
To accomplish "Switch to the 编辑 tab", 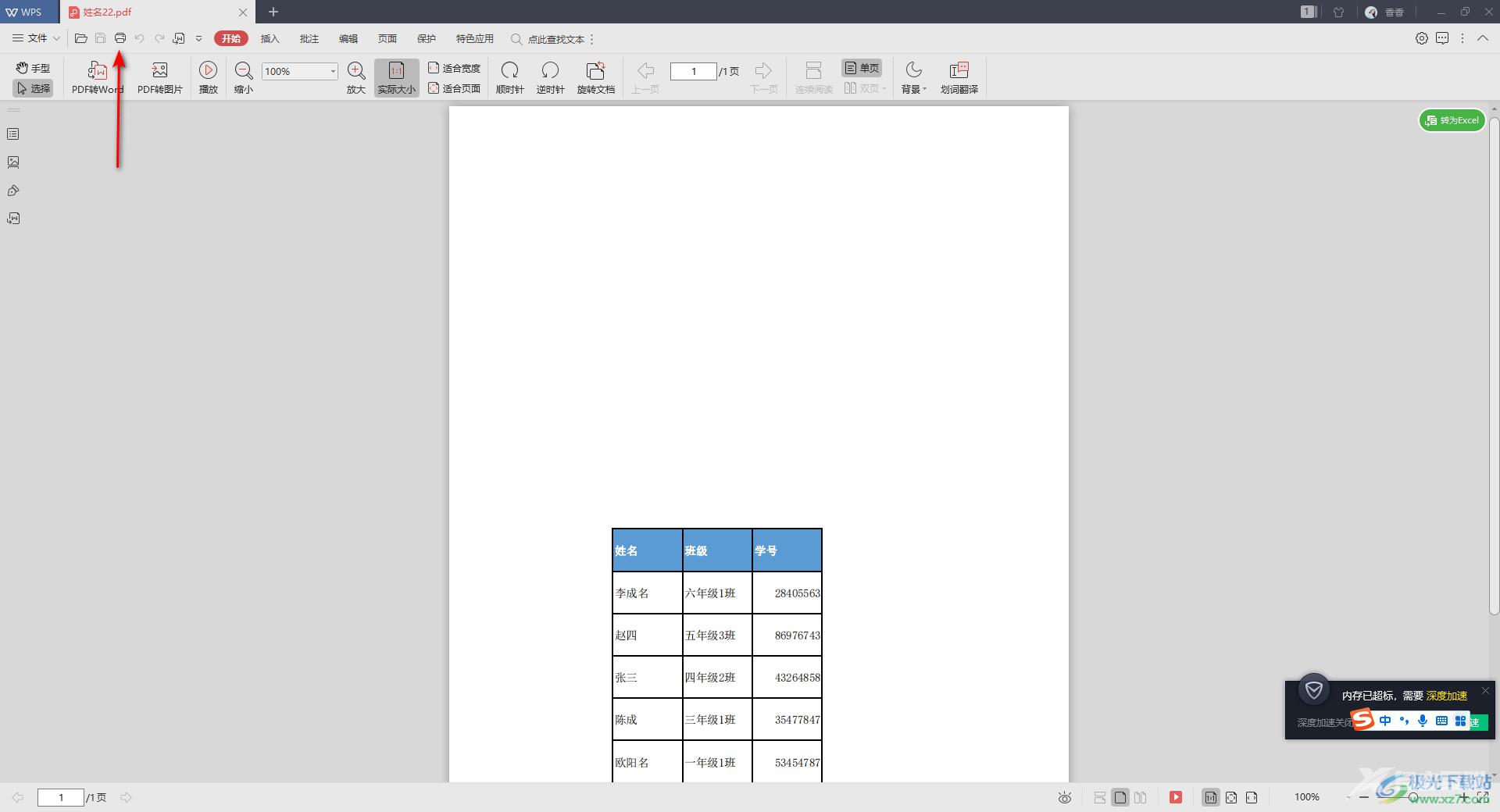I will 348,38.
